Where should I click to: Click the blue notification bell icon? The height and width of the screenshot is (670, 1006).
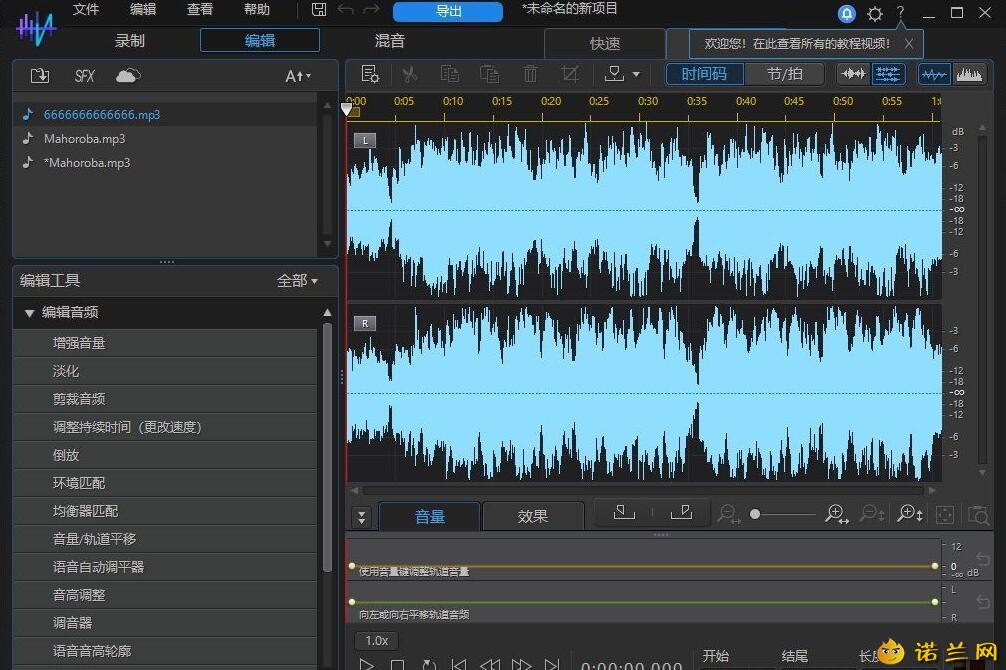pyautogui.click(x=847, y=13)
